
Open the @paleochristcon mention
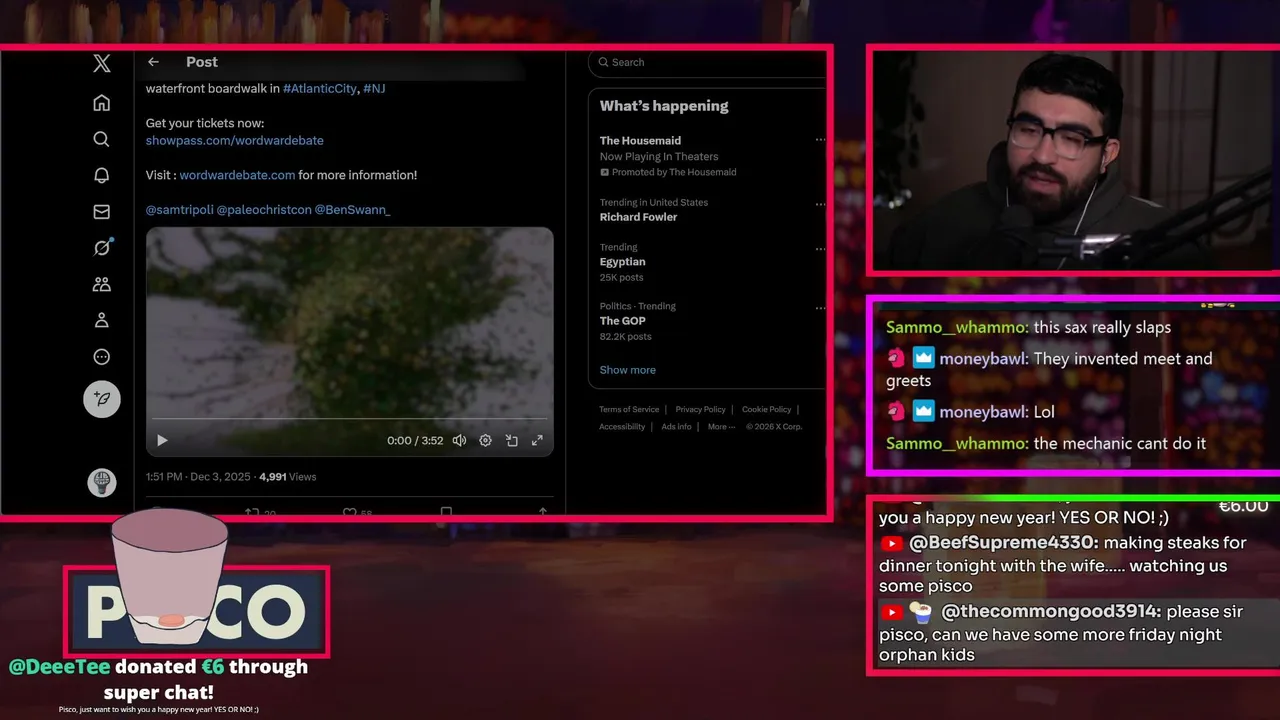(x=264, y=210)
